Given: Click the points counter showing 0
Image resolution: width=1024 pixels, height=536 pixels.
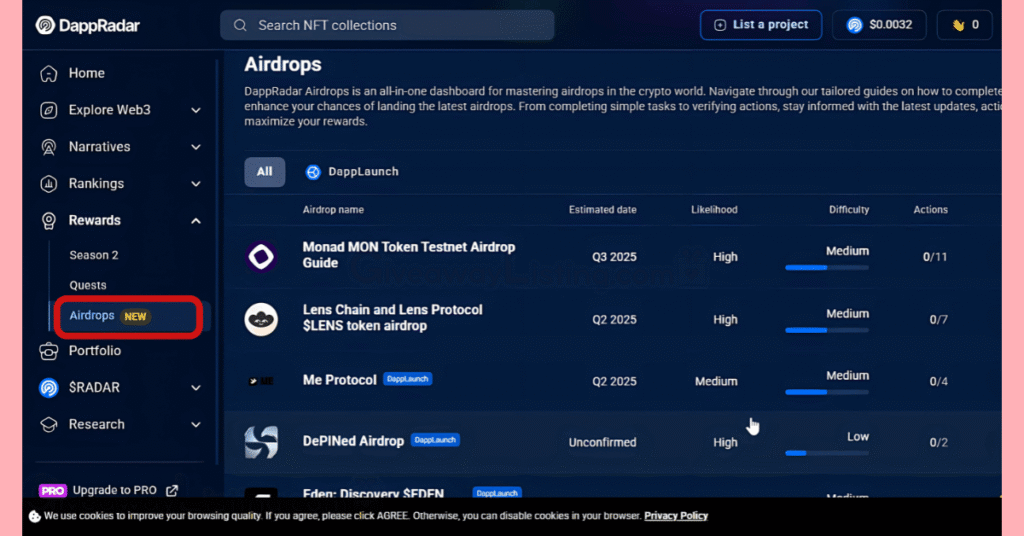Looking at the screenshot, I should click(965, 25).
